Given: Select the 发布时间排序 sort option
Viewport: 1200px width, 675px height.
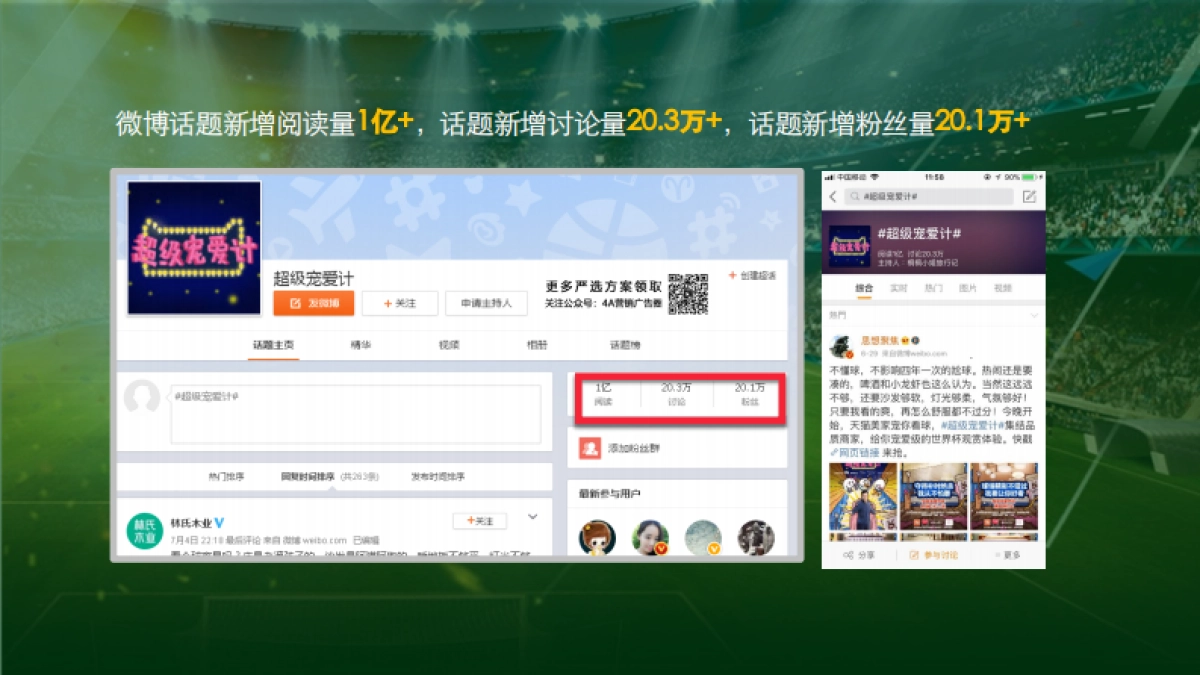Looking at the screenshot, I should click(437, 477).
